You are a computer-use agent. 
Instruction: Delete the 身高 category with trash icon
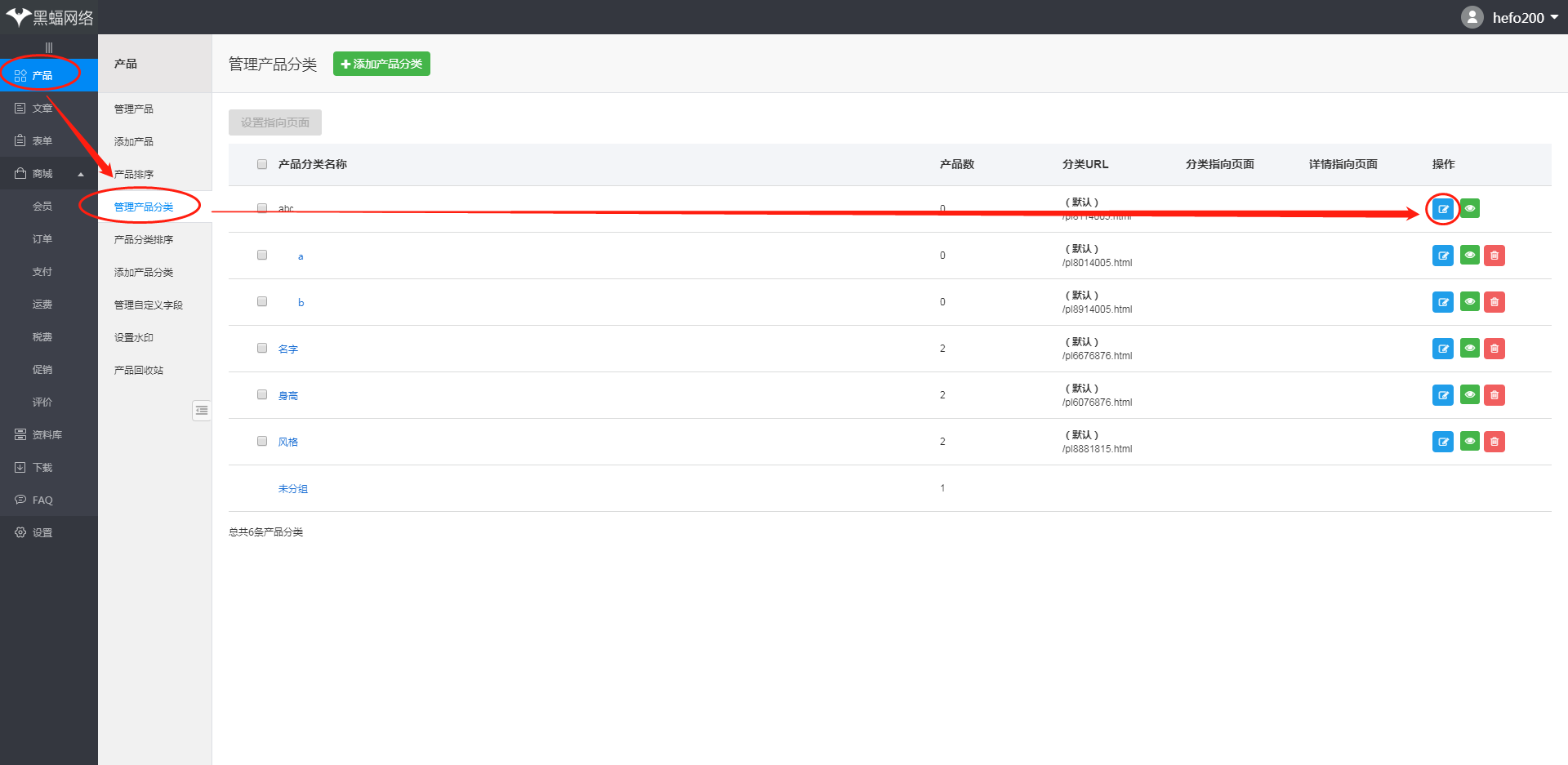[1494, 395]
